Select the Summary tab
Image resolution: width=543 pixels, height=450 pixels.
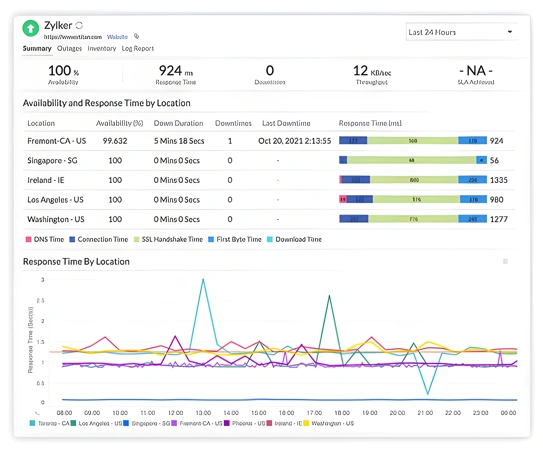(37, 48)
